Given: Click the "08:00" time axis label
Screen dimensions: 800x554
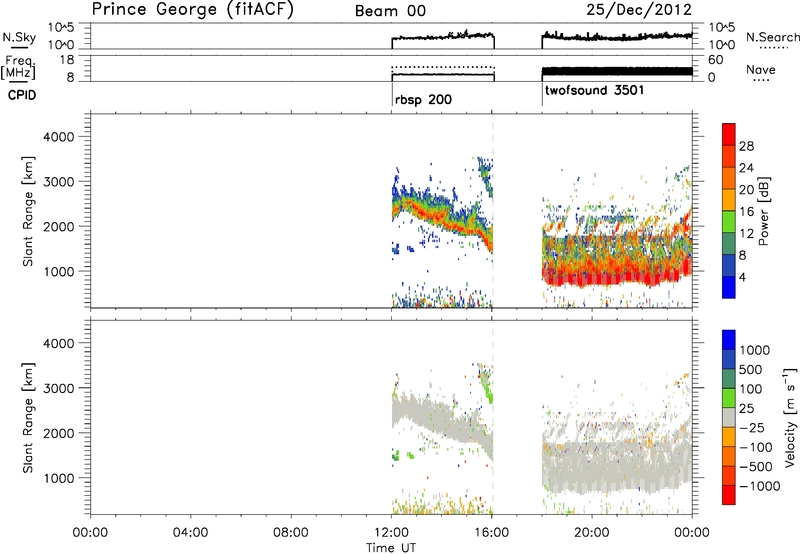Looking at the screenshot, I should [290, 533].
